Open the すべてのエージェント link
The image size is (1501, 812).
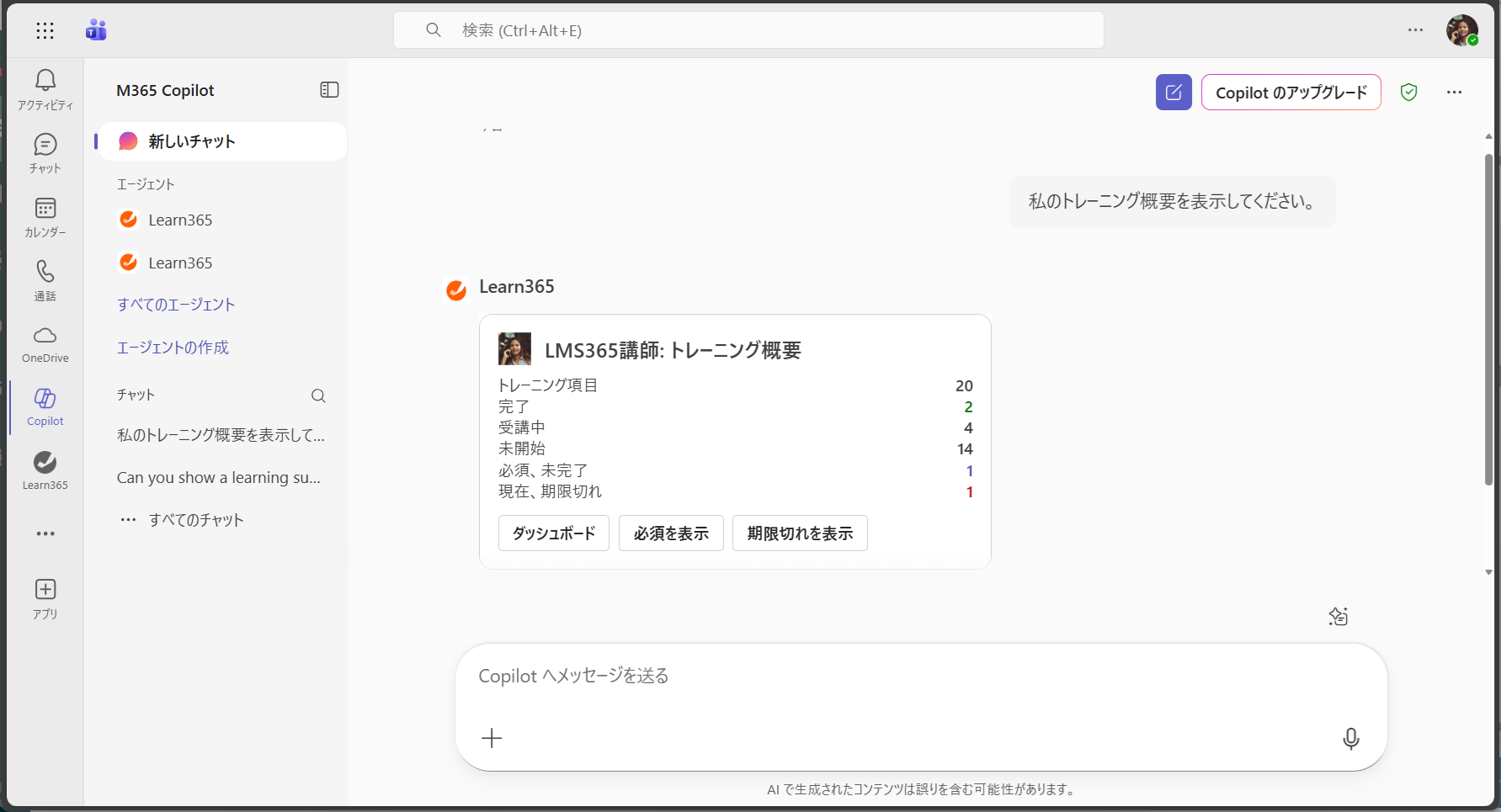point(176,305)
